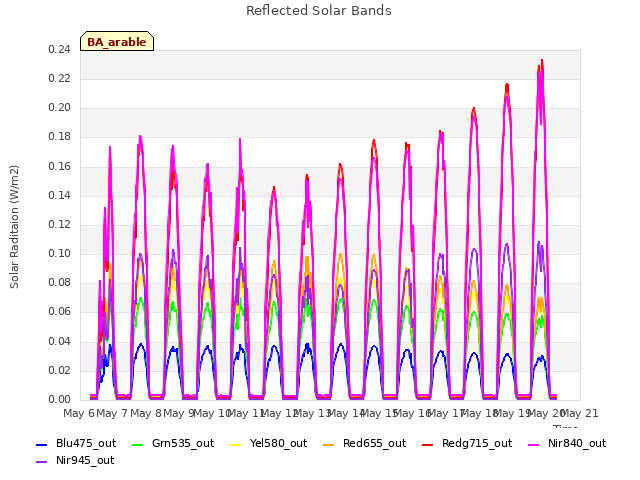Viewport: 640px width, 480px height.
Task: Toggle the Red655_out legend entry
Action: (x=364, y=443)
